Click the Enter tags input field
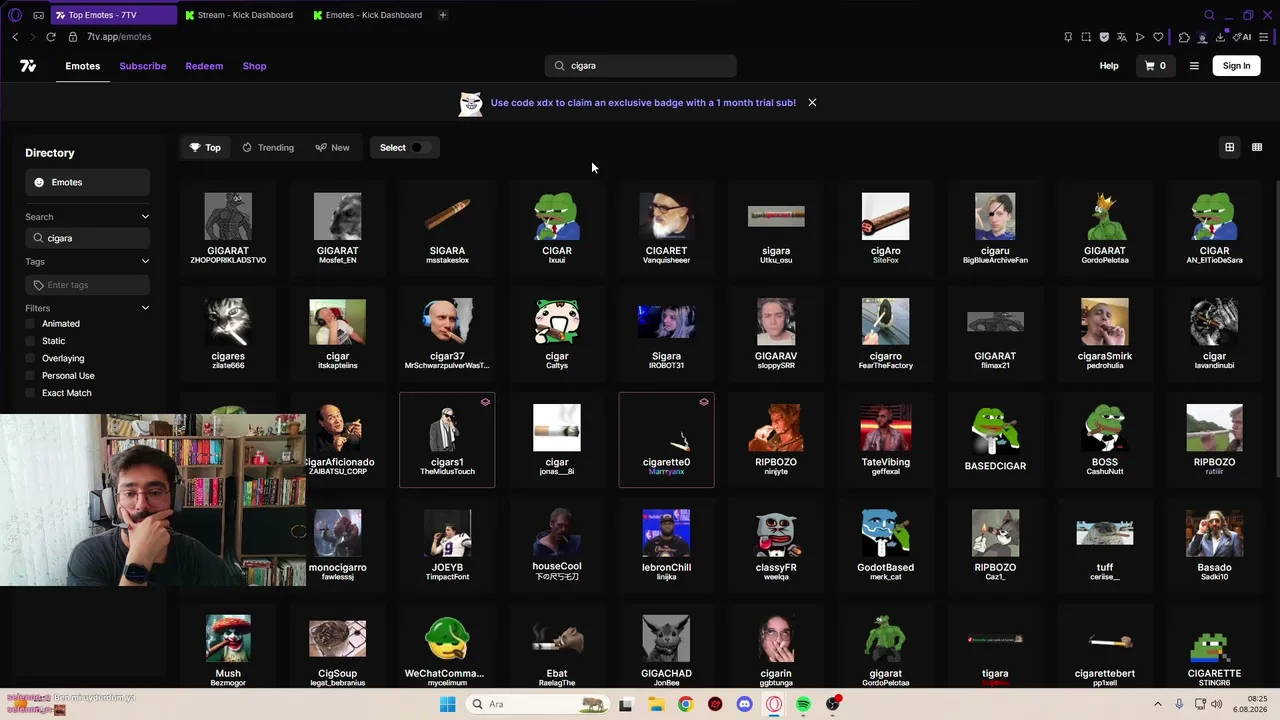 click(x=88, y=285)
